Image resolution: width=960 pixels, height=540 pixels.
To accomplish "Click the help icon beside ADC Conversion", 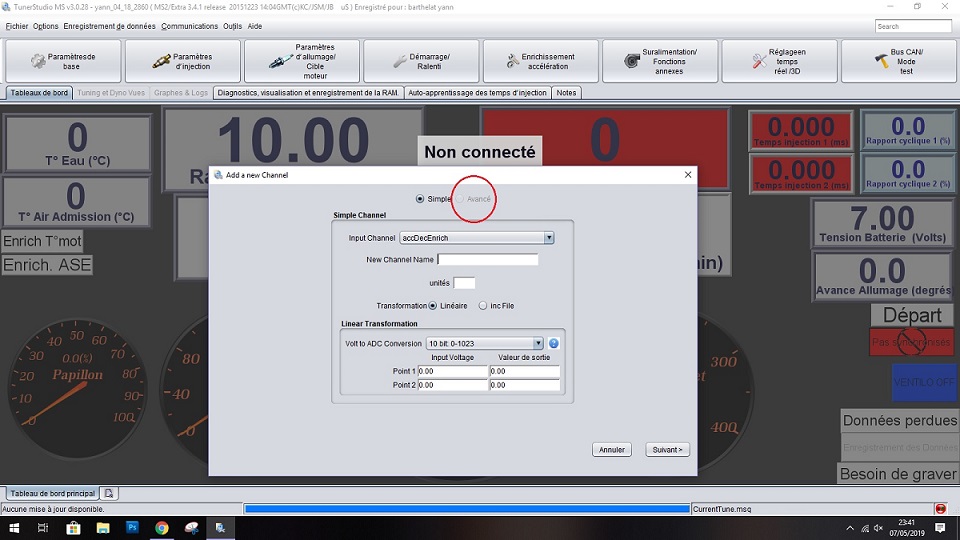I will (x=554, y=343).
